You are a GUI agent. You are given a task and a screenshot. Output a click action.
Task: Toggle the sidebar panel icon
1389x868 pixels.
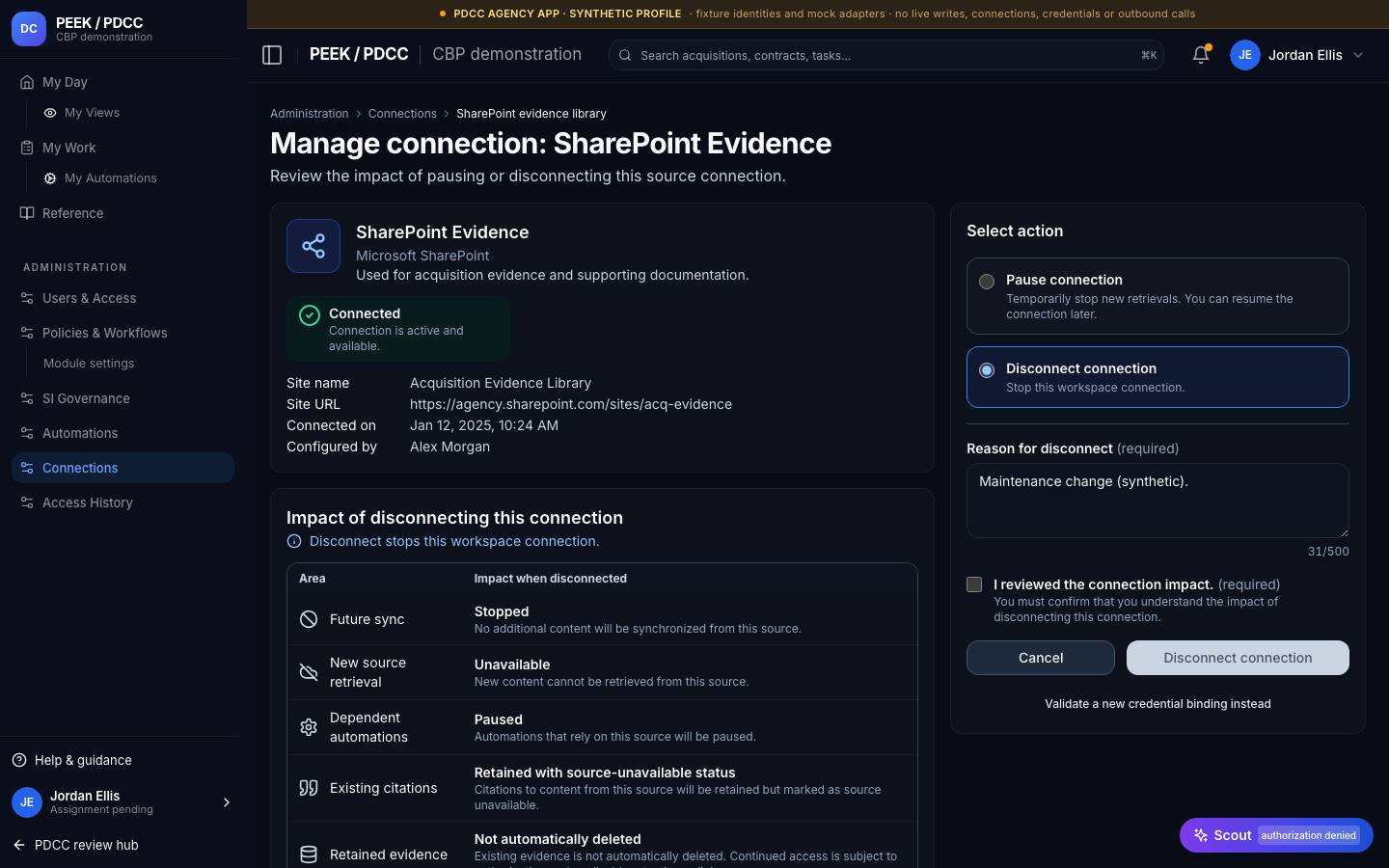[x=272, y=55]
